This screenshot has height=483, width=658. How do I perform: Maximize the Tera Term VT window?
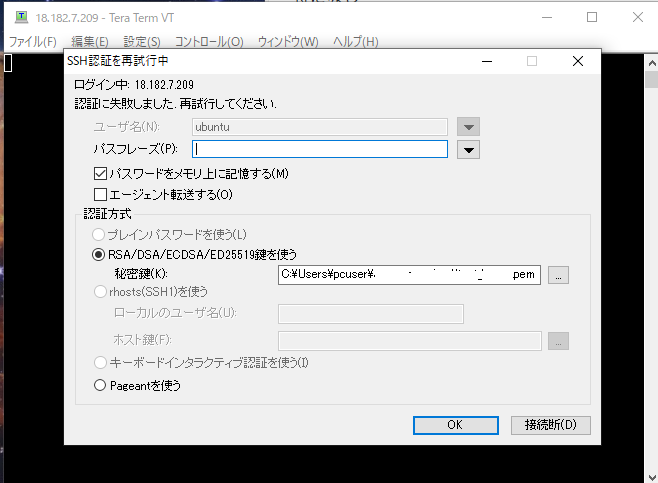click(x=592, y=17)
